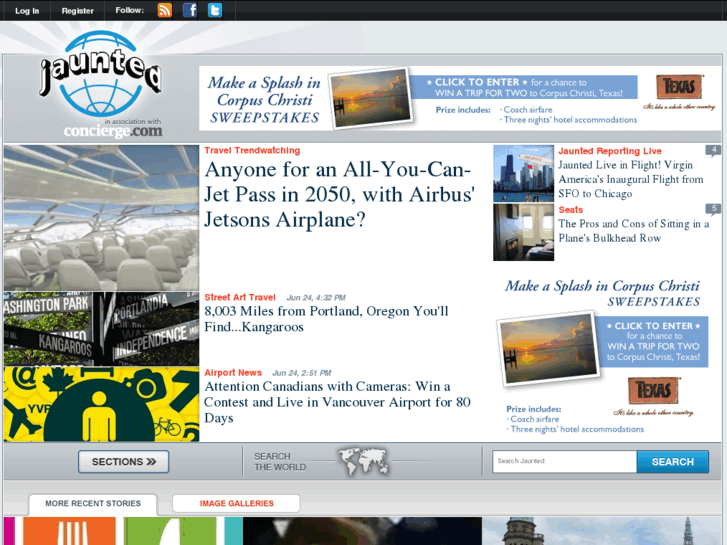Switch to MORE RECENT STORIES tab
The width and height of the screenshot is (727, 545).
point(93,504)
